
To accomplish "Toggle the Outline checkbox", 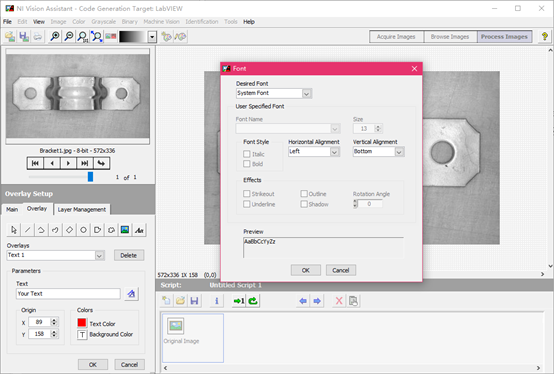I will tap(304, 194).
